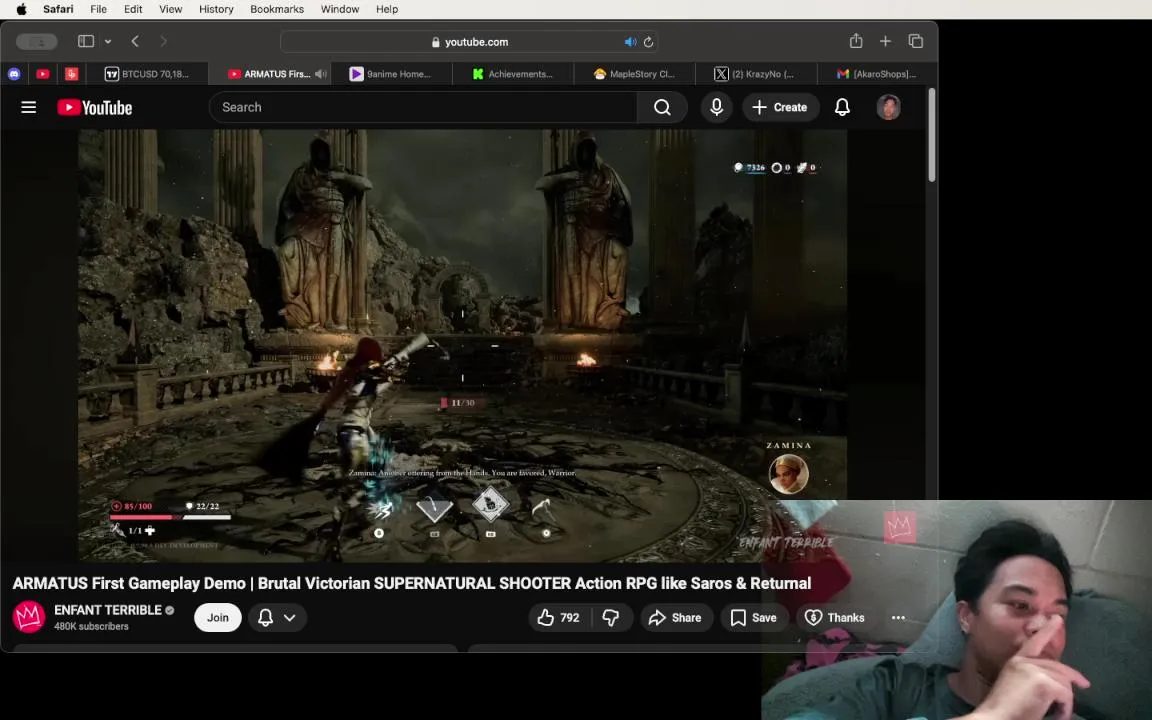Switch to the third pinned red tab
Viewport: 1152px width, 720px height.
(71, 73)
